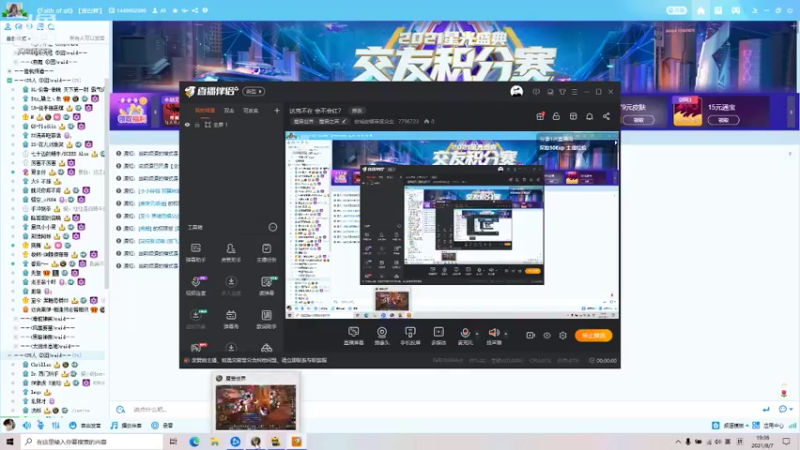
Task: Switch to the second scene tab
Action: [x=229, y=110]
